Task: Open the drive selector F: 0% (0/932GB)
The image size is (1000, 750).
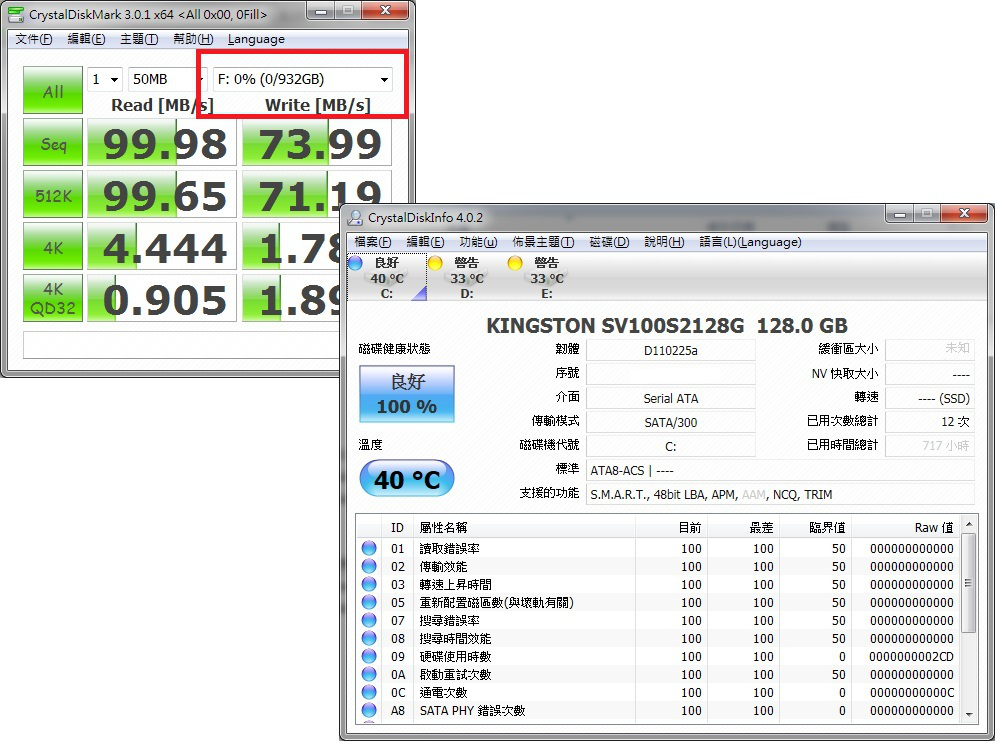Action: 302,80
